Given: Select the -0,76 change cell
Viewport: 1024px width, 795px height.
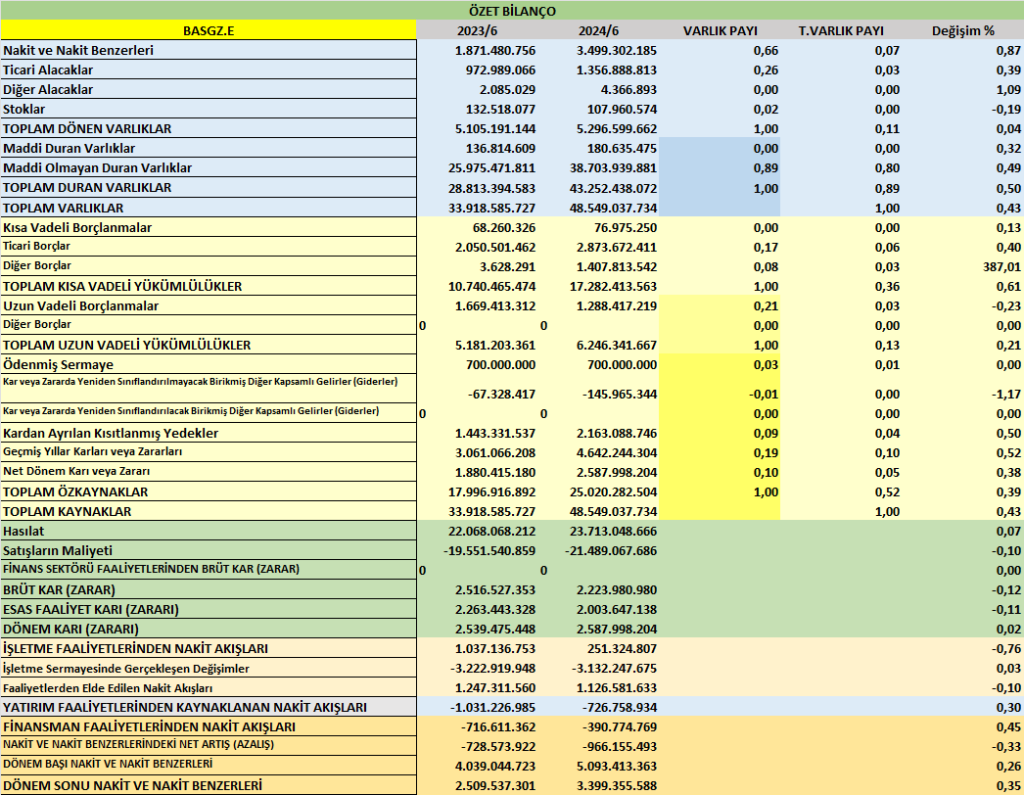Looking at the screenshot, I should tap(1006, 649).
